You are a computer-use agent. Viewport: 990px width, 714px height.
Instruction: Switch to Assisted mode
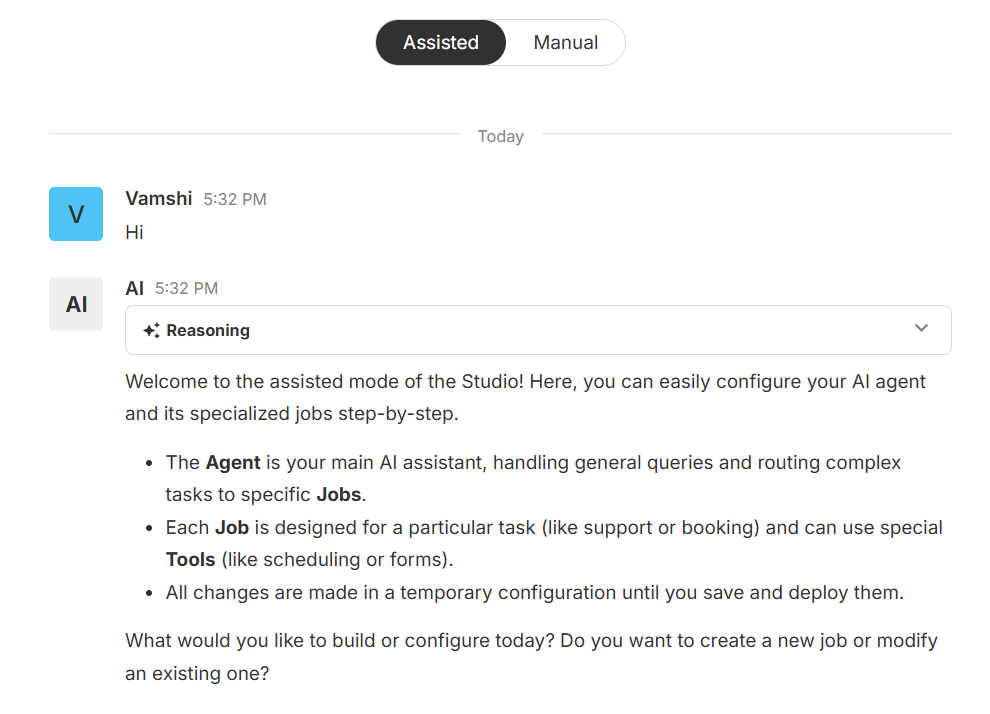pos(441,43)
